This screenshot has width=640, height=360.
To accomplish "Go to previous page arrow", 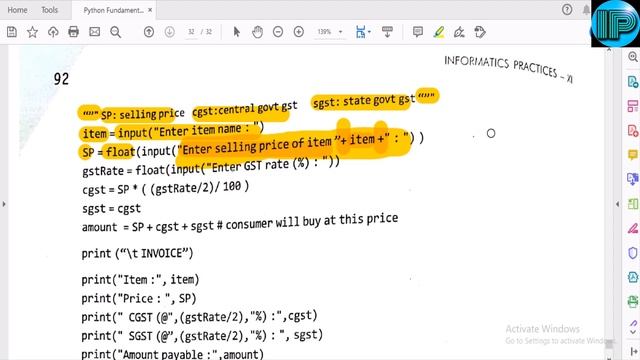I will tap(149, 32).
